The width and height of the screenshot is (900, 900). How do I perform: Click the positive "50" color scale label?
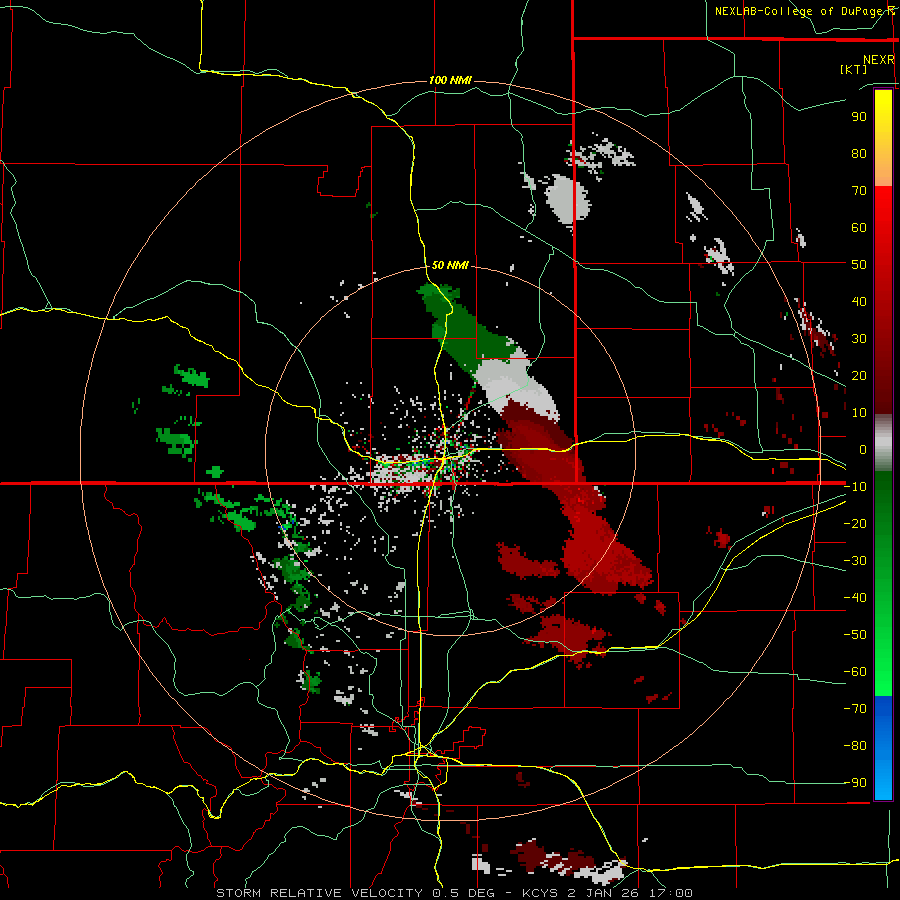[x=859, y=265]
